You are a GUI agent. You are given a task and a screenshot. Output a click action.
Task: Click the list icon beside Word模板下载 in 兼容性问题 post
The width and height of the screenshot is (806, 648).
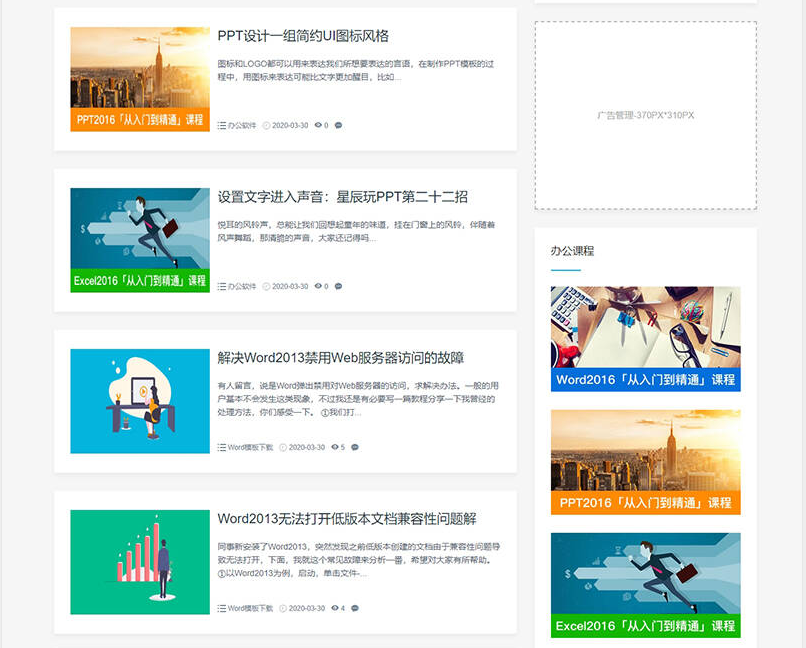pyautogui.click(x=221, y=608)
